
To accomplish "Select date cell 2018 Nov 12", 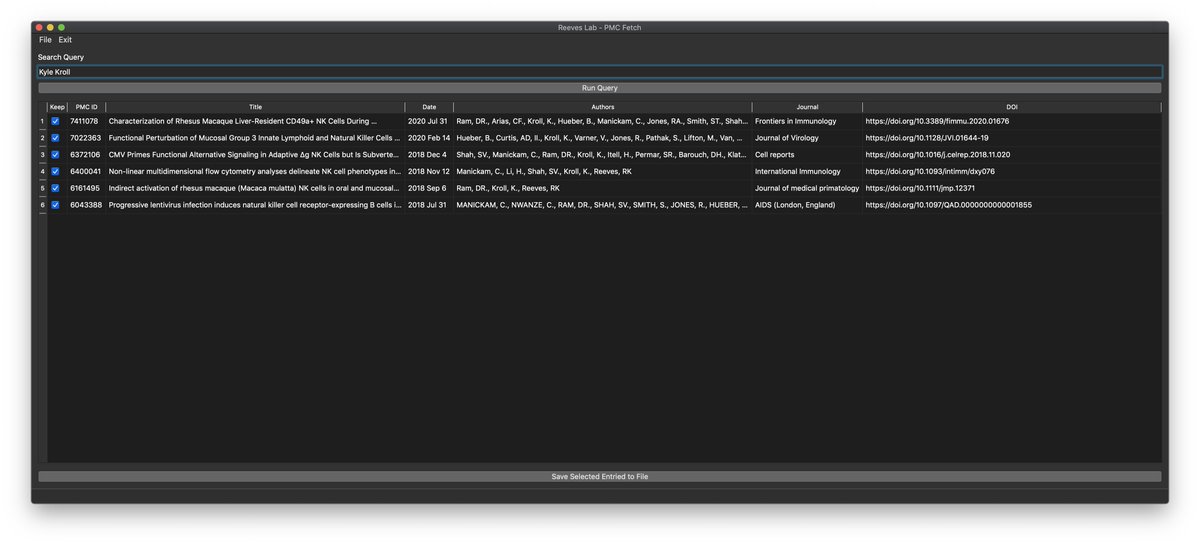I will point(429,171).
